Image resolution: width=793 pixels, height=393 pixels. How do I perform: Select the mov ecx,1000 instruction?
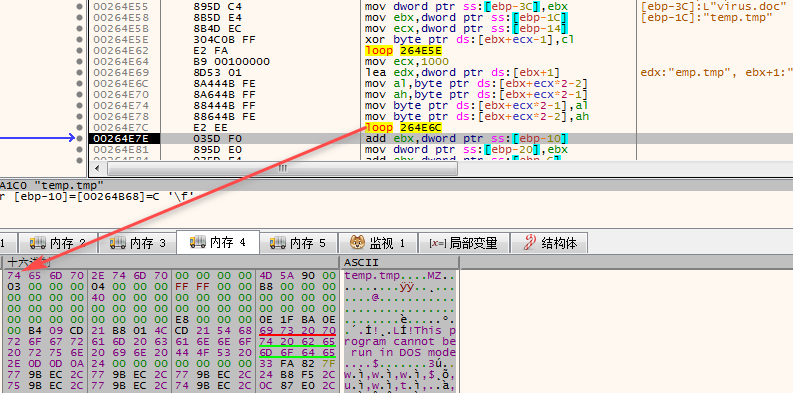pos(408,62)
